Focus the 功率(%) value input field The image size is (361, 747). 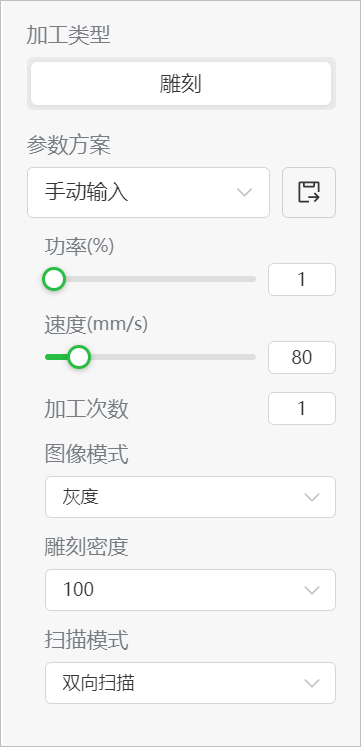302,279
